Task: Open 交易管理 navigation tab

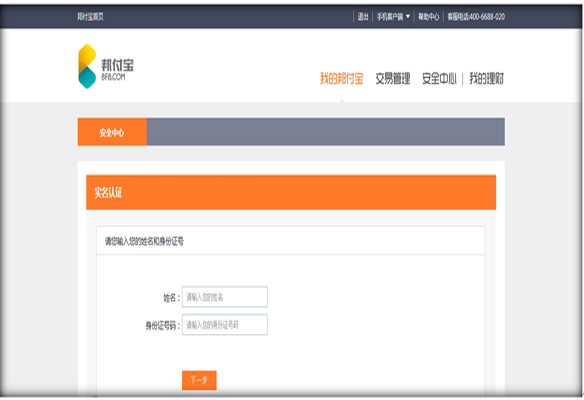Action: coord(393,78)
